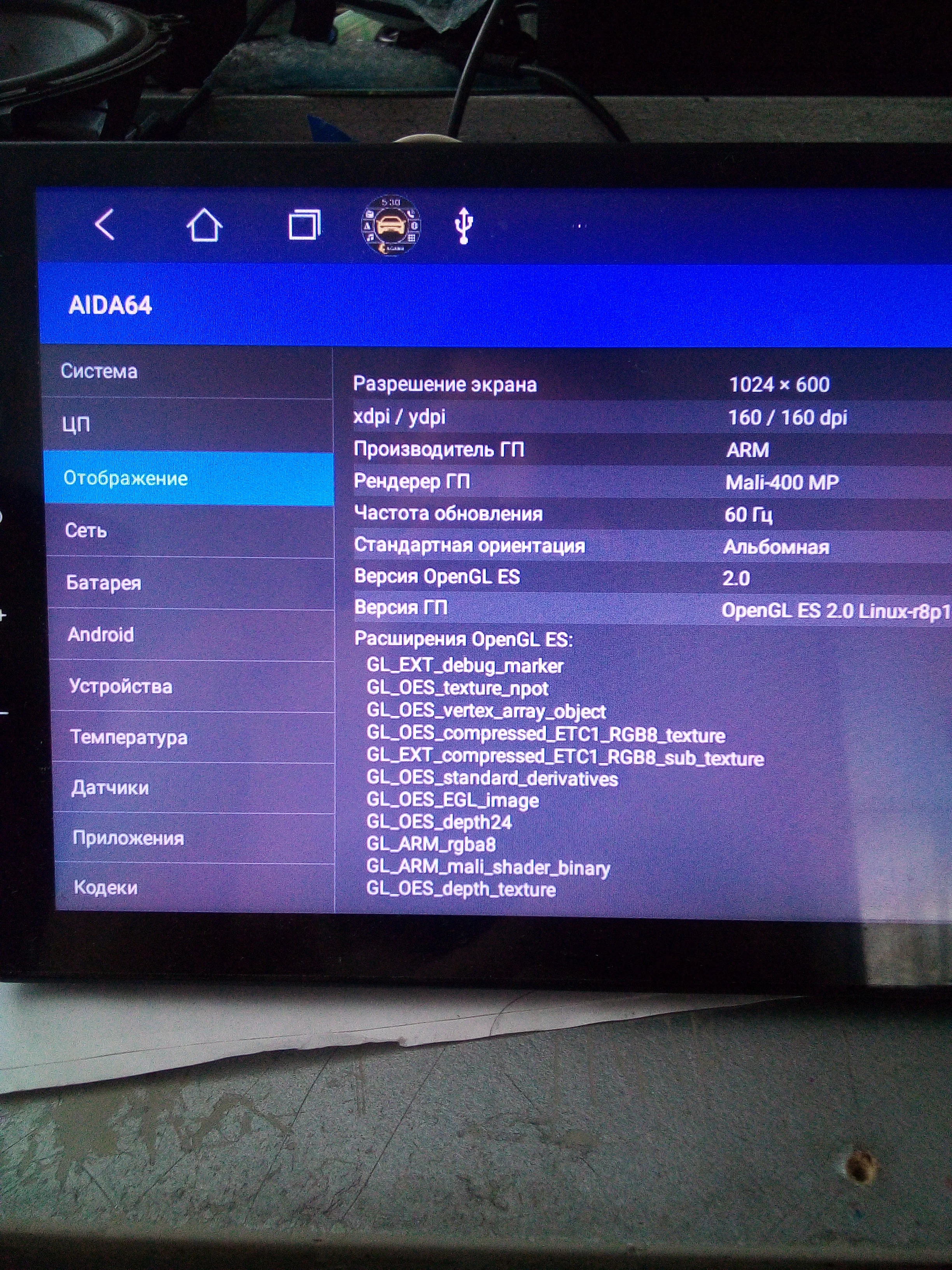Select Датчики in the sidebar
This screenshot has height=1270, width=952.
pyautogui.click(x=110, y=788)
